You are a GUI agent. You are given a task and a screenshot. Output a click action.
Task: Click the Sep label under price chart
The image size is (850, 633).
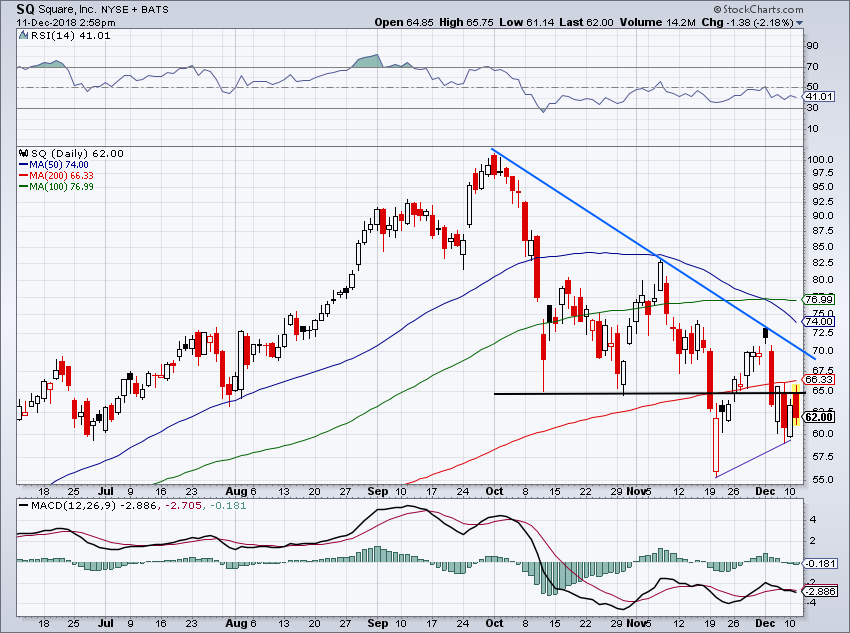[x=378, y=491]
